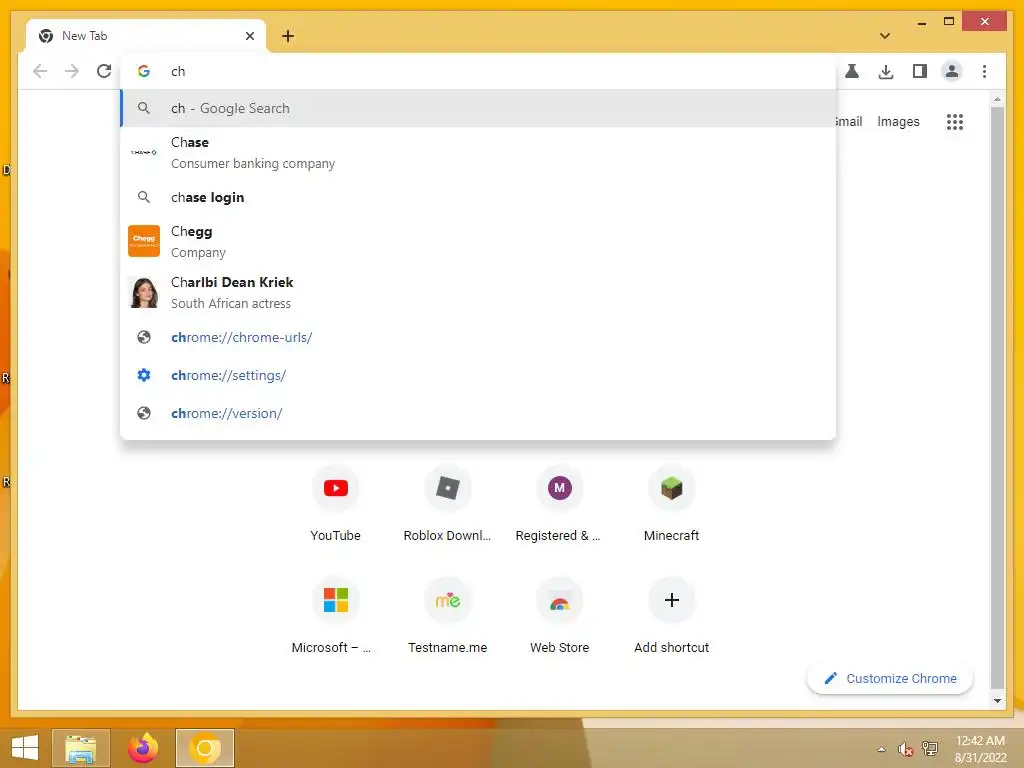Open the profile avatar menu
The height and width of the screenshot is (768, 1024).
[x=952, y=71]
